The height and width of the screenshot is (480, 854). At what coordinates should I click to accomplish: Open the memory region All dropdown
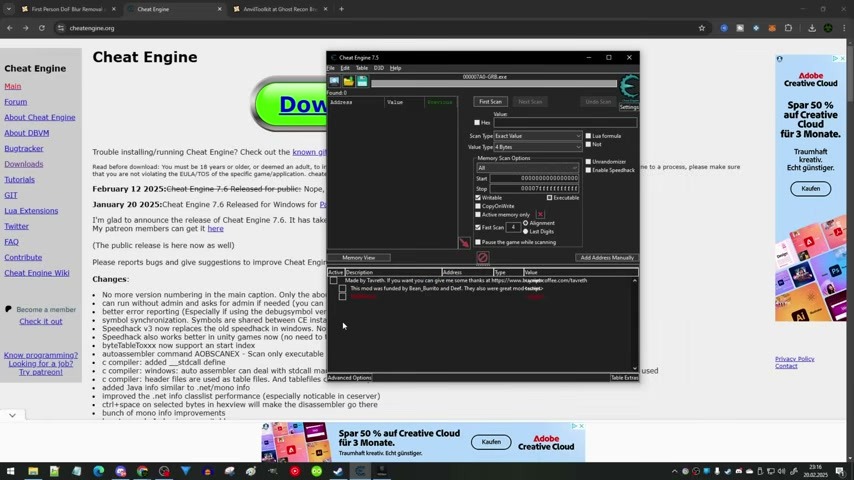click(527, 168)
